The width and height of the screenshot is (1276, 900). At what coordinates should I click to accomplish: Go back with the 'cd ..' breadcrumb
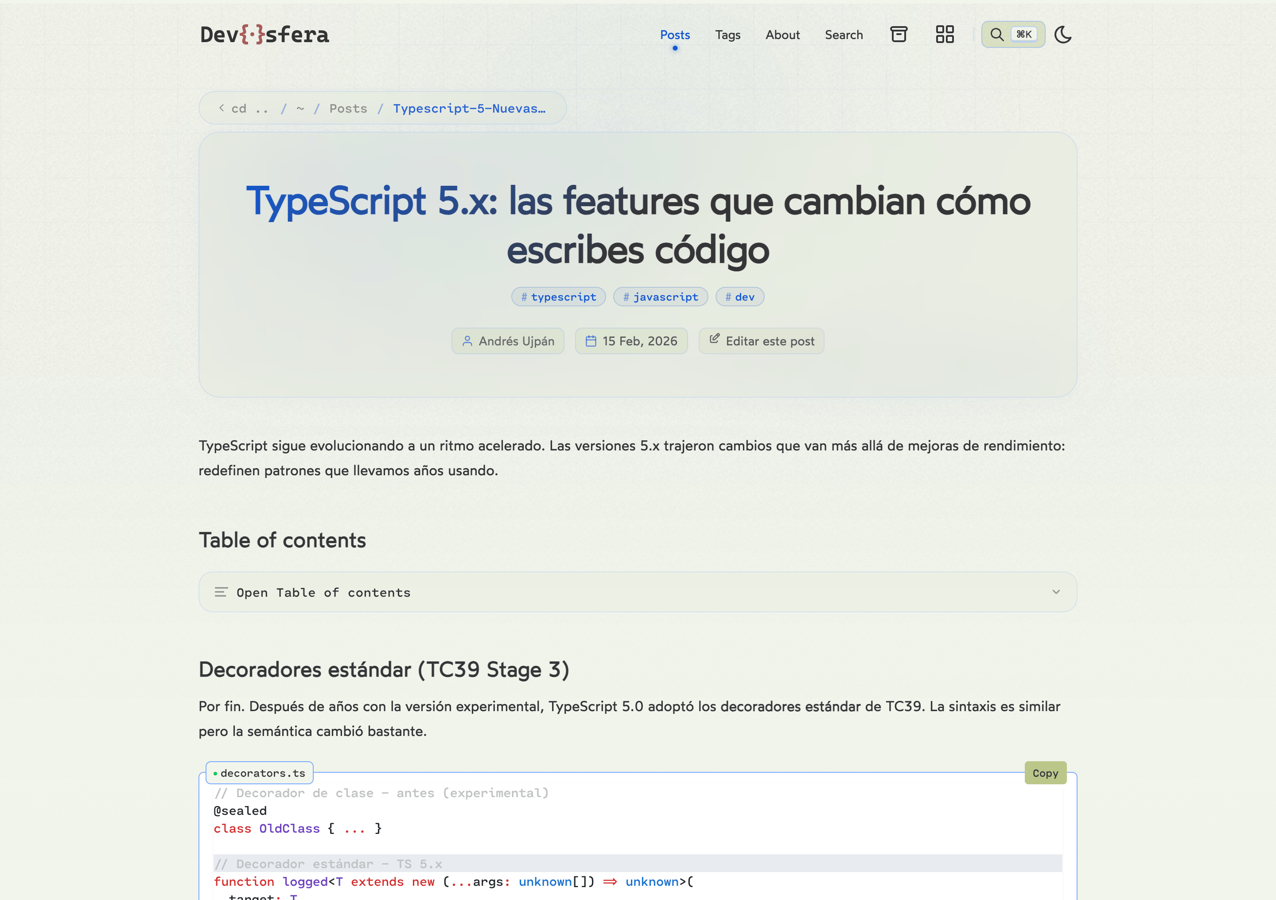pos(244,108)
